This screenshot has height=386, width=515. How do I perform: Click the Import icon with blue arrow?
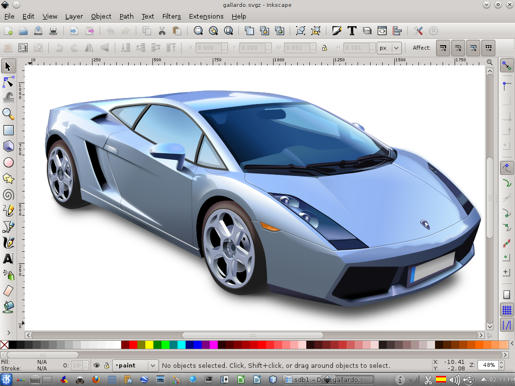(73, 31)
